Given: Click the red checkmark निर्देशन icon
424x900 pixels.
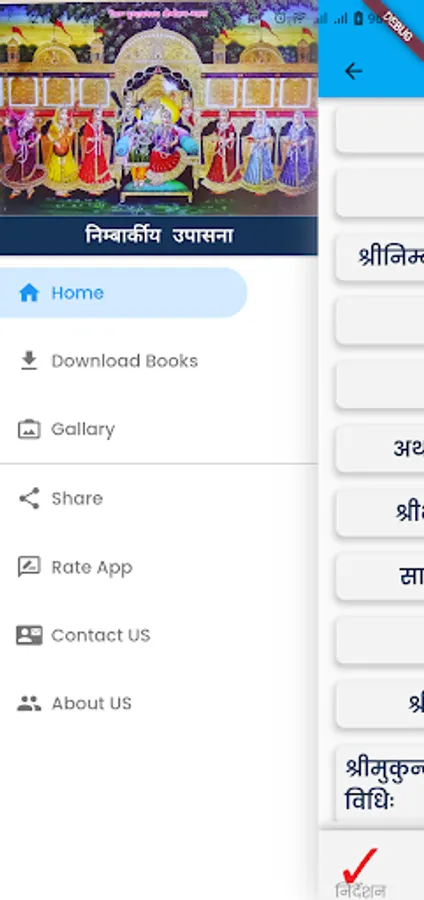Looking at the screenshot, I should pos(360,866).
